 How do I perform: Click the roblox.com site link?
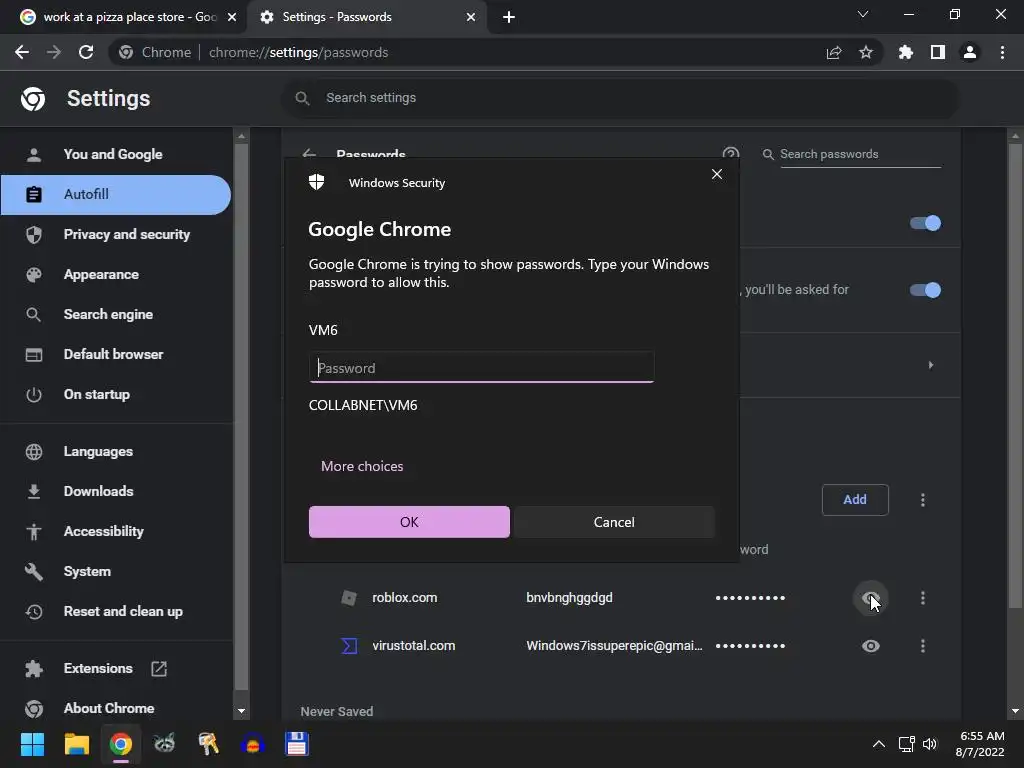pos(404,598)
